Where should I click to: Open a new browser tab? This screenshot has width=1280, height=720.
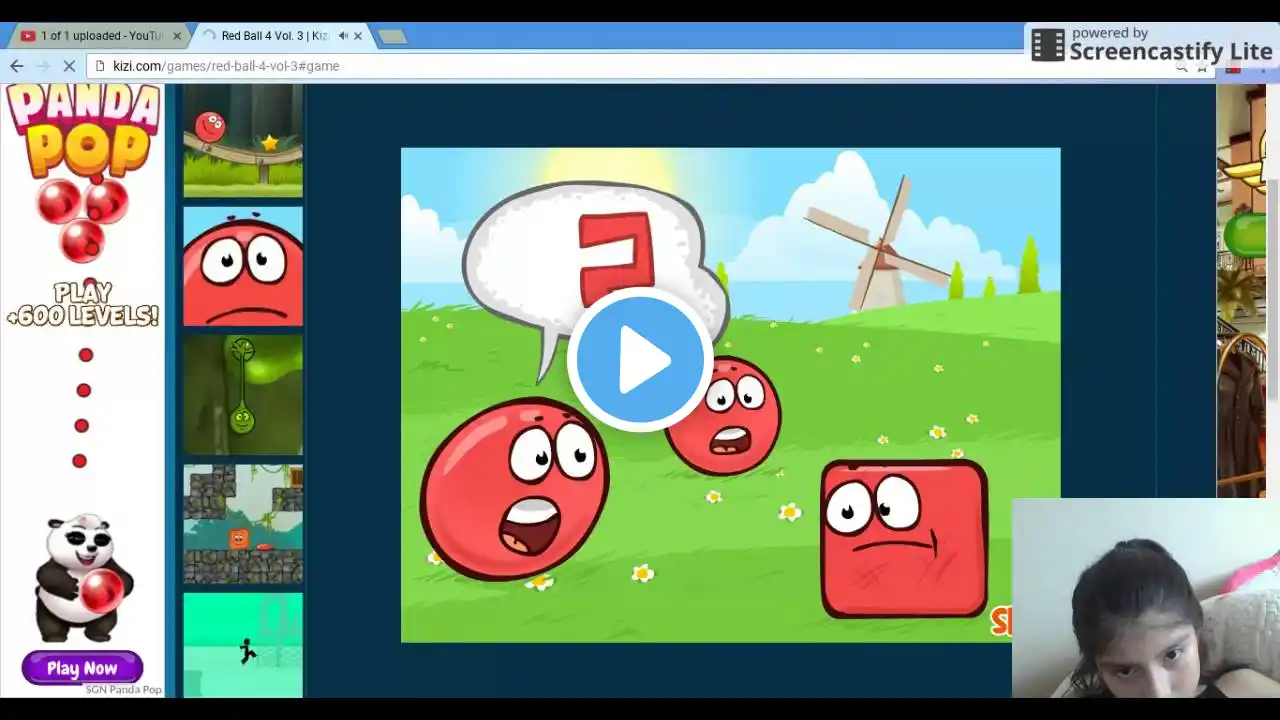click(392, 36)
